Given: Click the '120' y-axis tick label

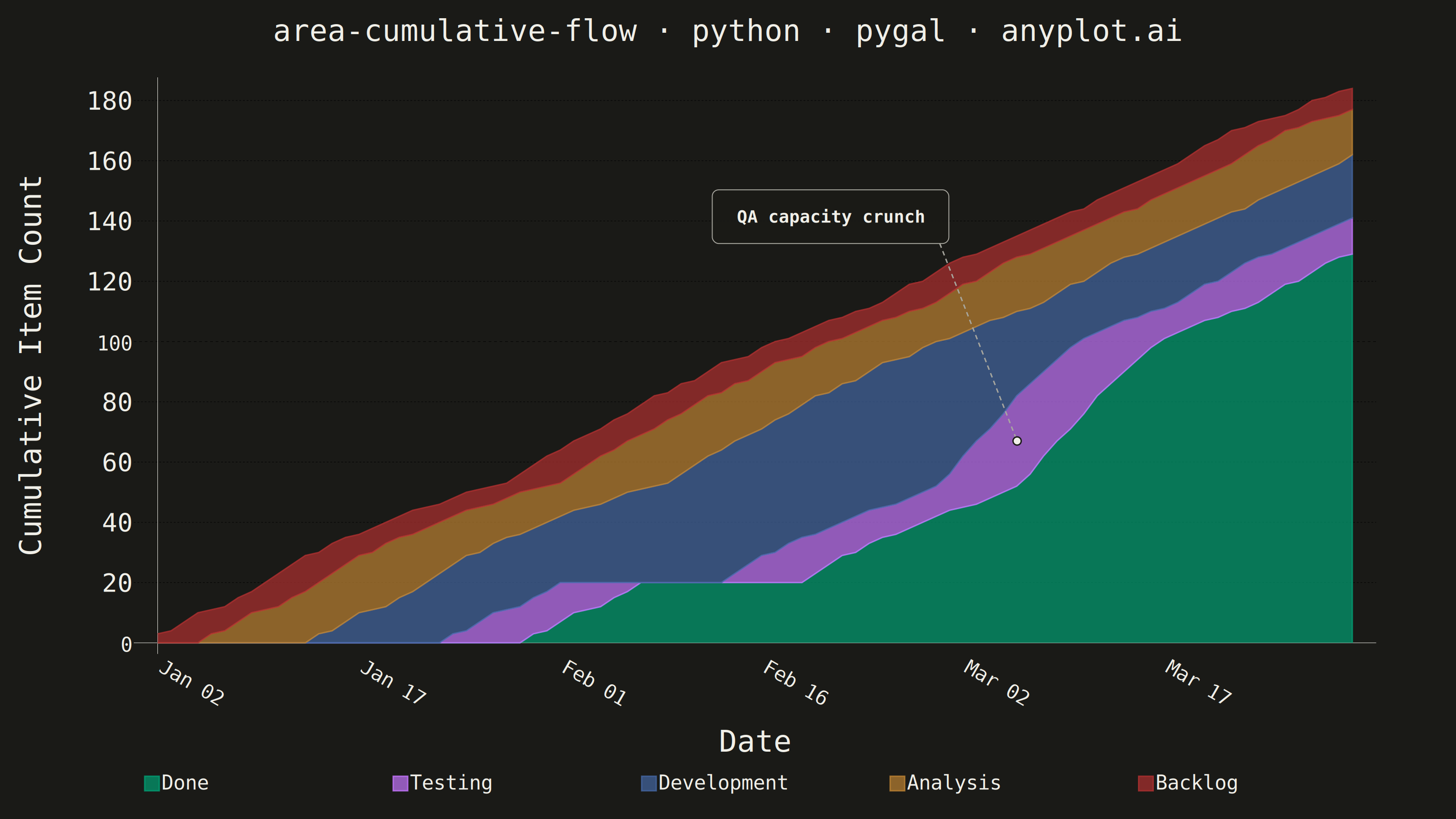Looking at the screenshot, I should click(x=110, y=282).
